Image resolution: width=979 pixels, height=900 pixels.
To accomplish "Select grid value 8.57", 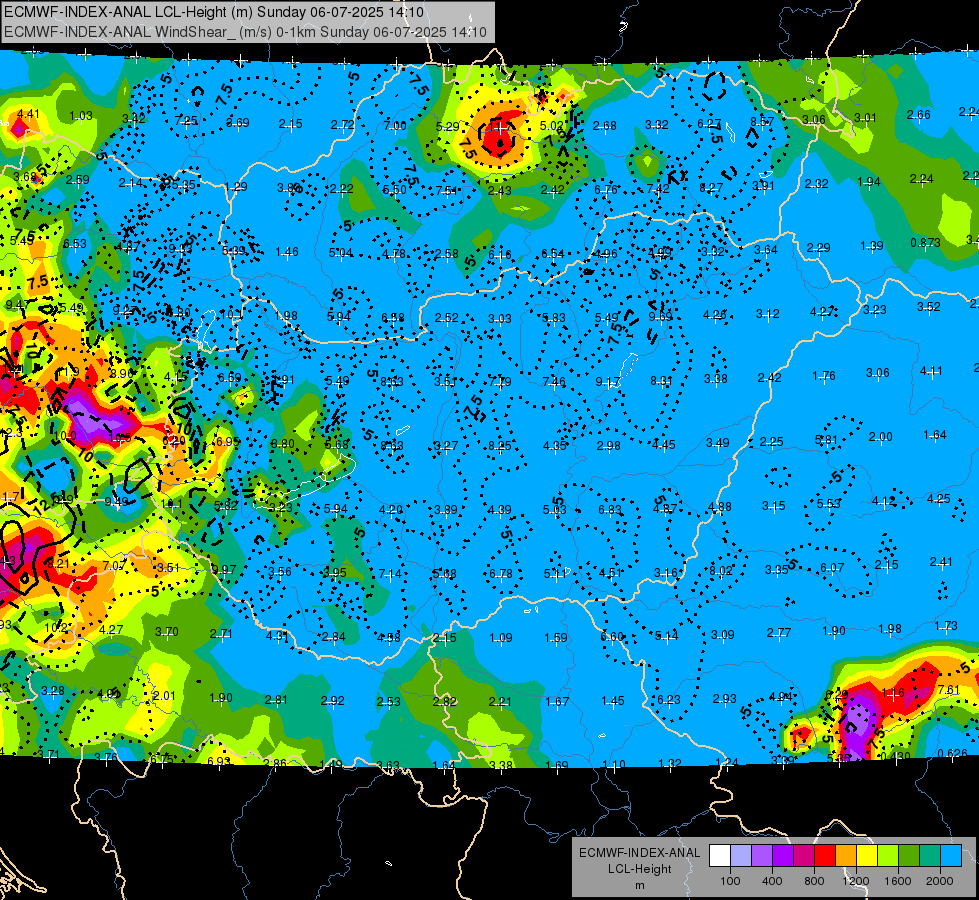I will click(x=762, y=121).
